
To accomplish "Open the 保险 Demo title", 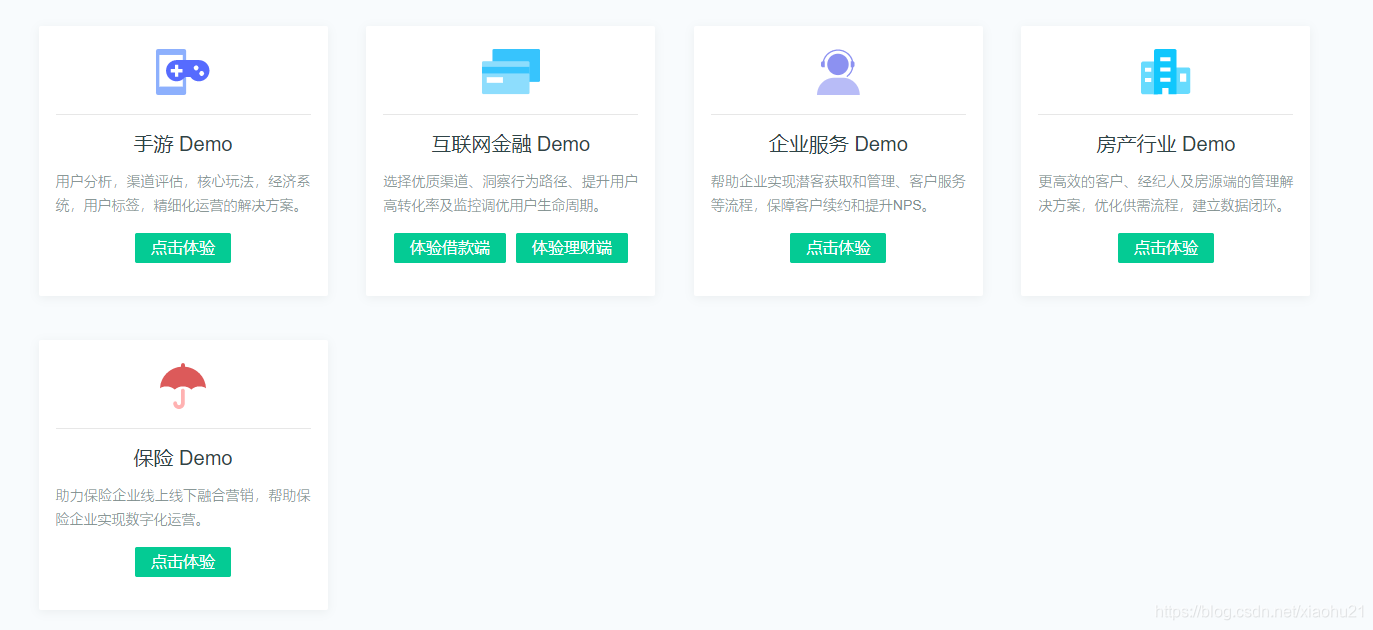I will point(182,457).
